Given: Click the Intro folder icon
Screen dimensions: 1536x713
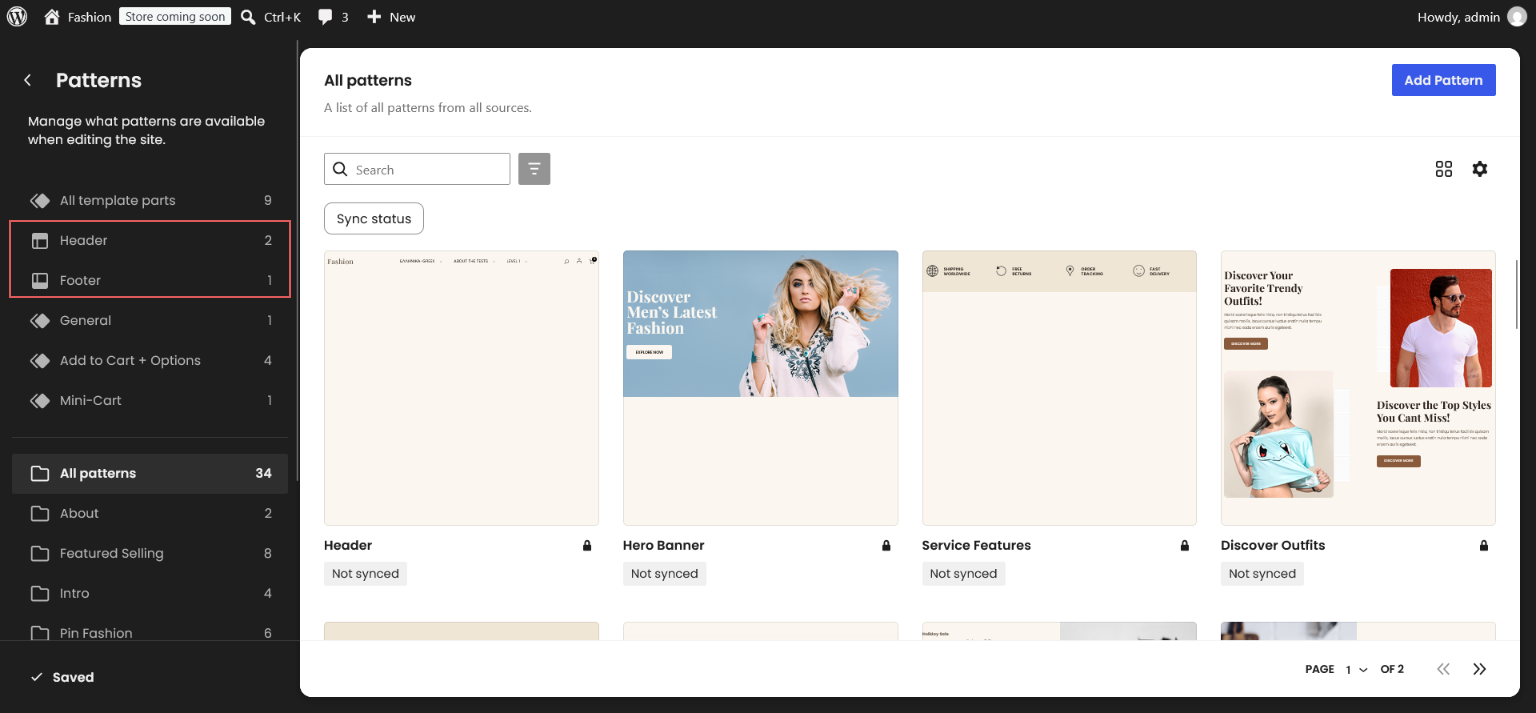Looking at the screenshot, I should click(40, 593).
